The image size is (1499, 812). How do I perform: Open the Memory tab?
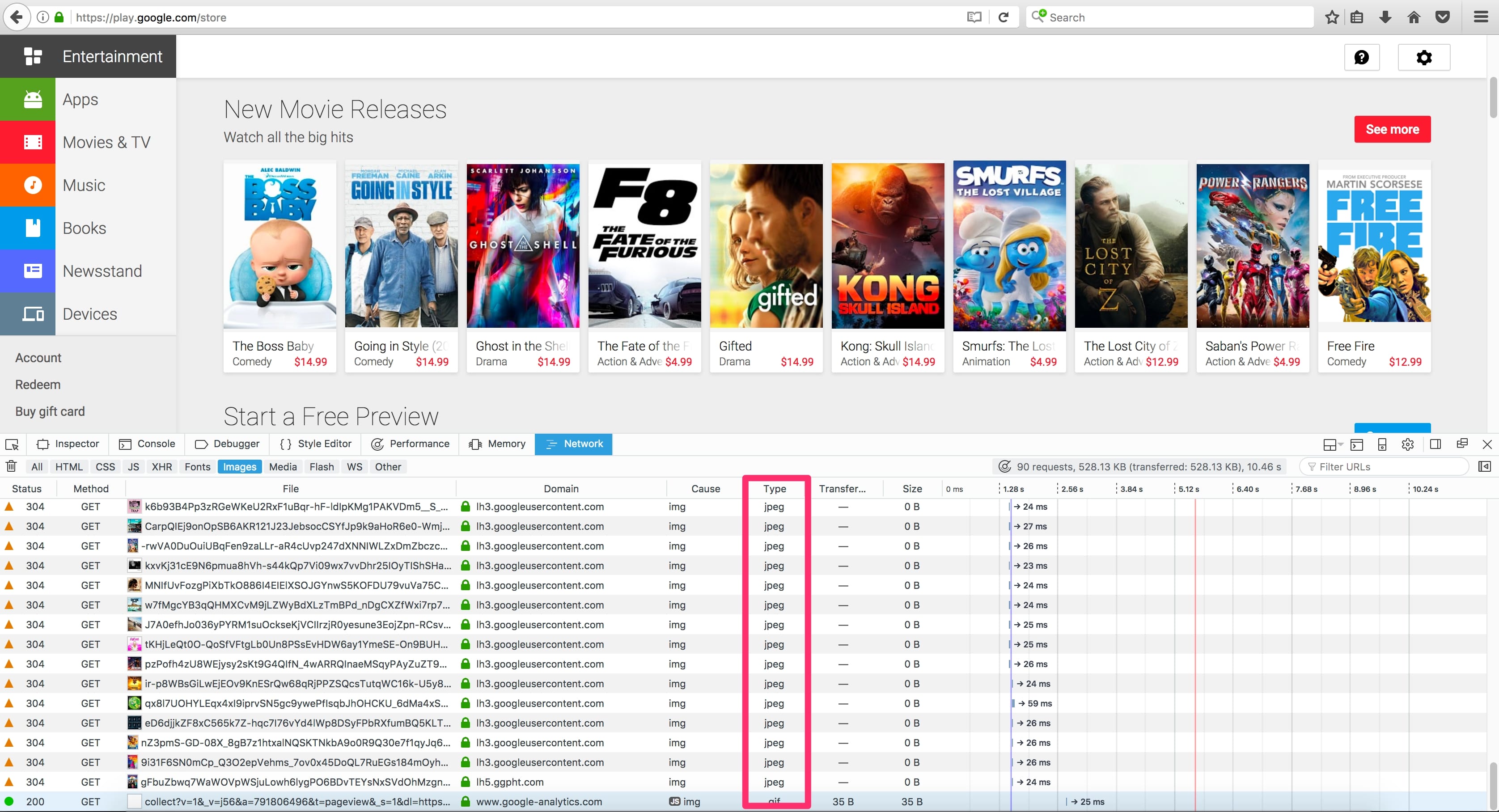coord(497,444)
